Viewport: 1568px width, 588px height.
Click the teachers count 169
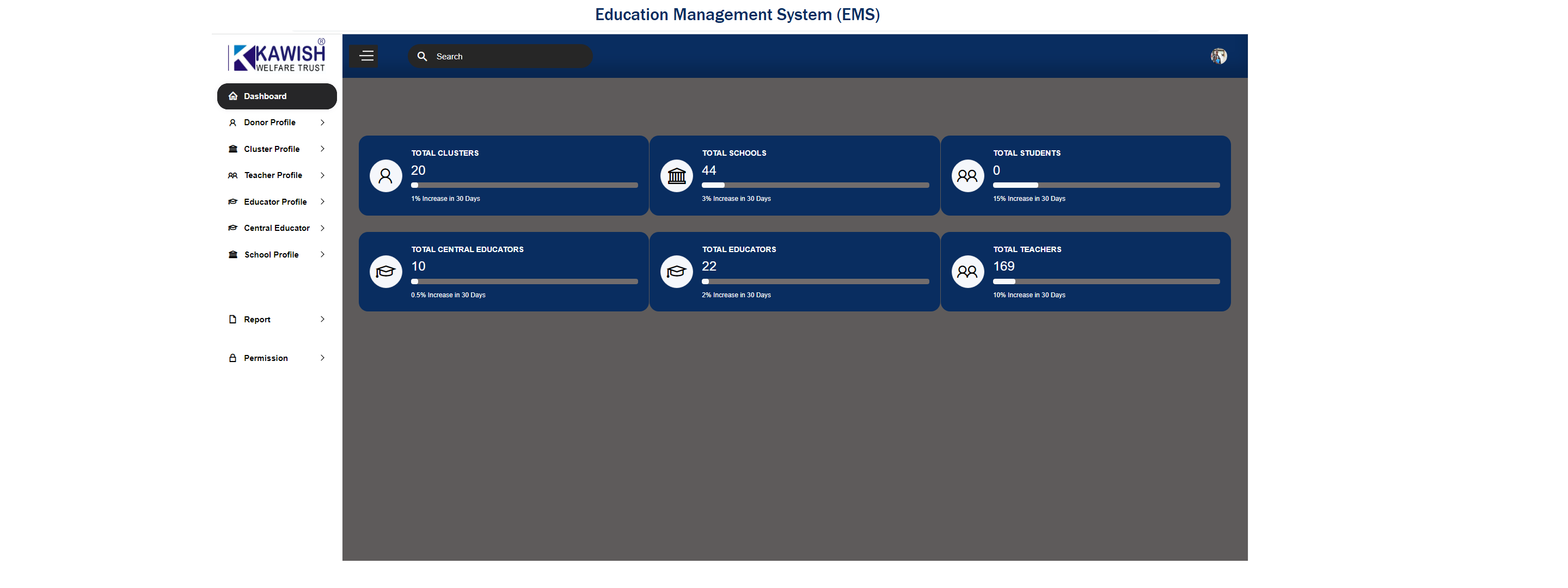[1004, 266]
